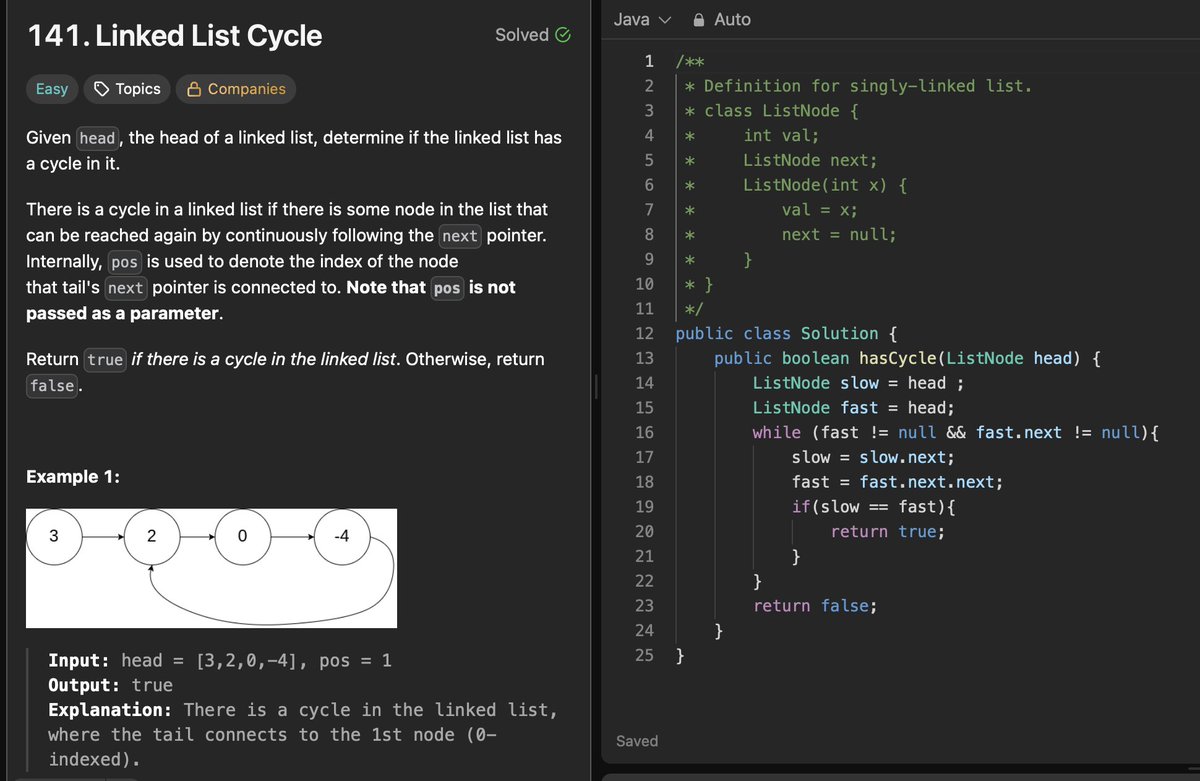Open the Java language dropdown

coord(642,20)
